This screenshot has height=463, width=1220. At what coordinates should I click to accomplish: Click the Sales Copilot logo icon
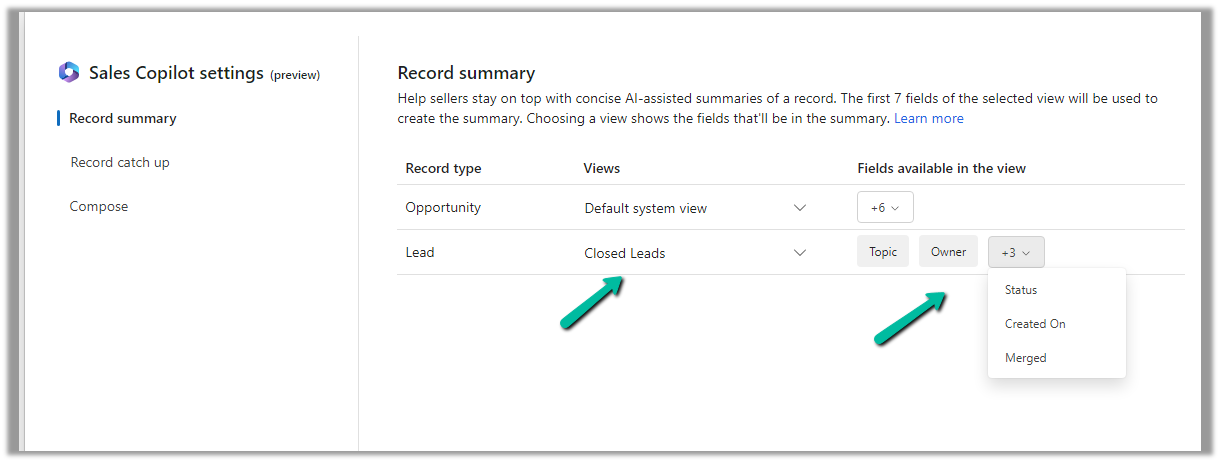tap(69, 72)
